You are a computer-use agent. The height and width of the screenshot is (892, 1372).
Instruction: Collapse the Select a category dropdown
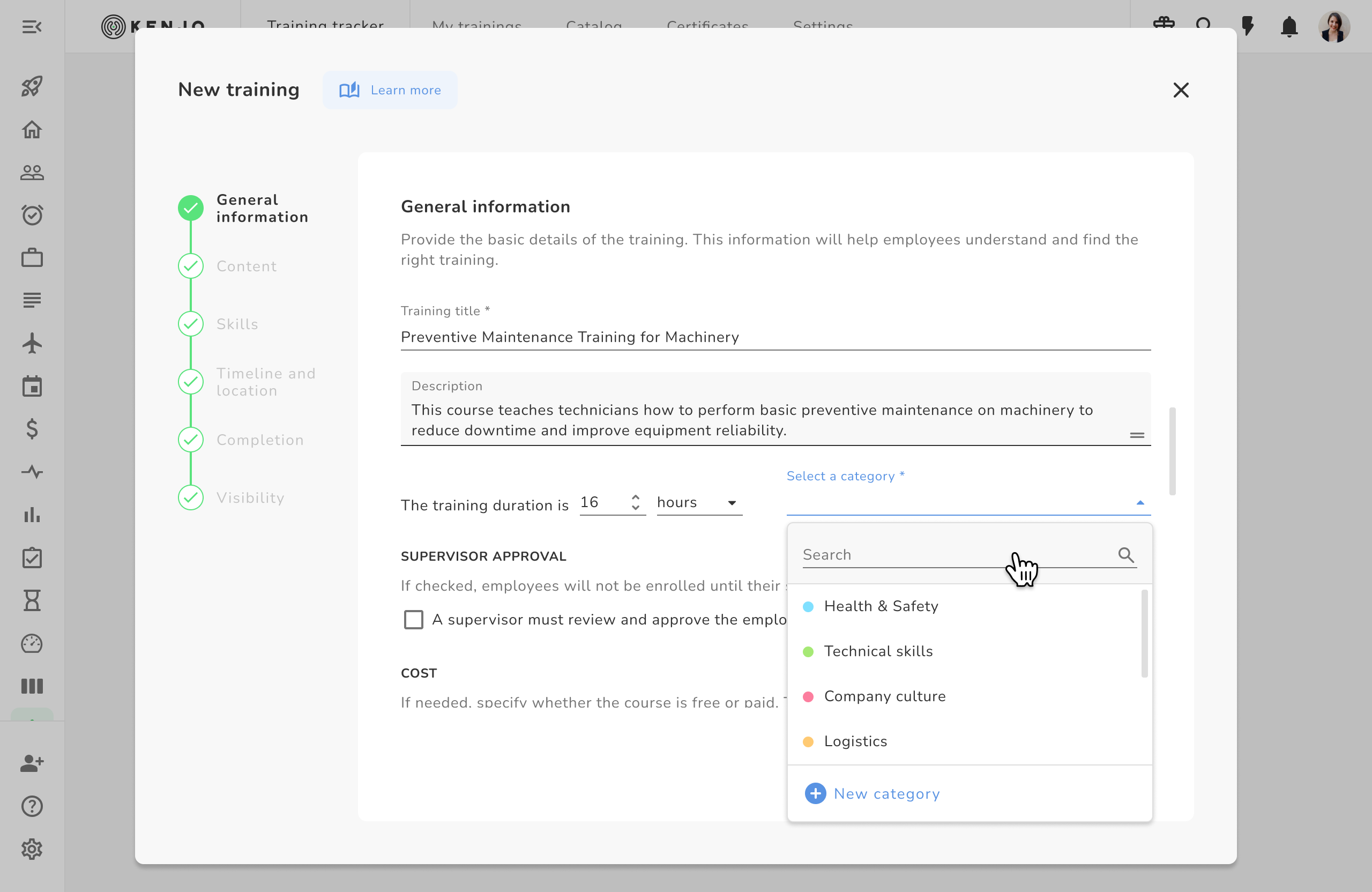(1140, 503)
